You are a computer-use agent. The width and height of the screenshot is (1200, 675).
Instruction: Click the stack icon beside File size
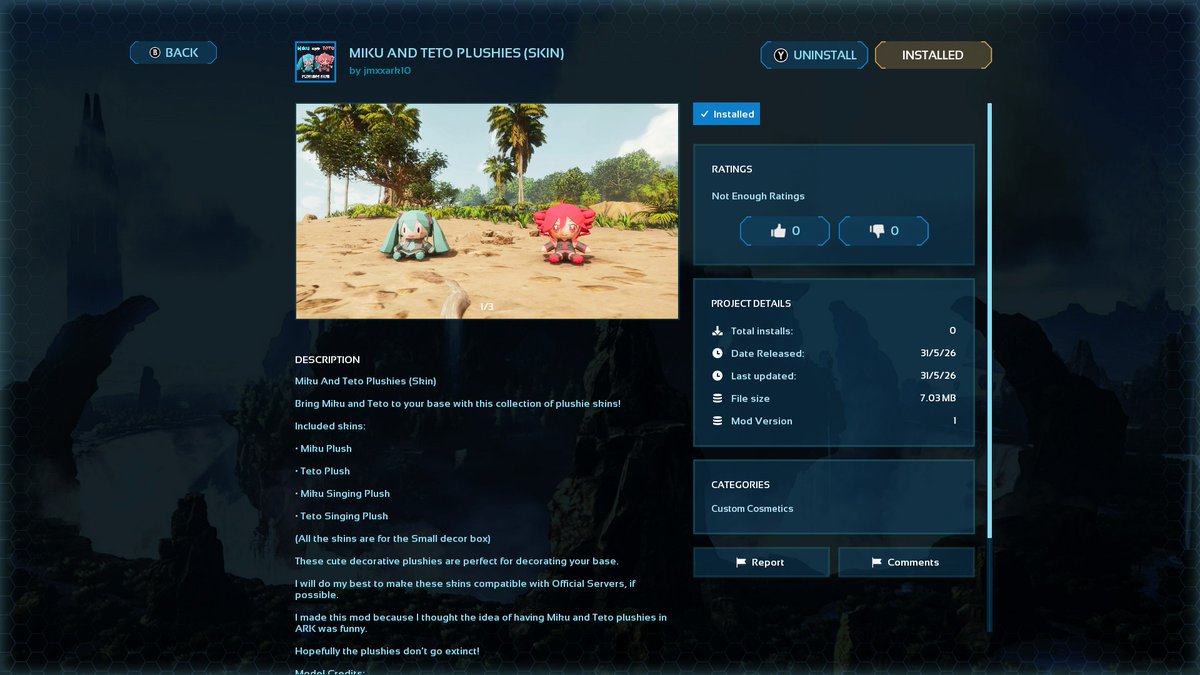(x=717, y=398)
